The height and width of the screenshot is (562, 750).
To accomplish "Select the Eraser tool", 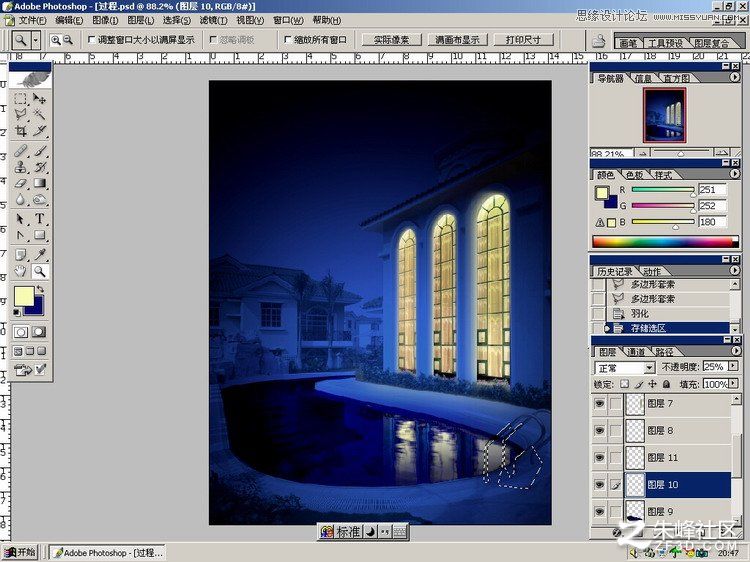I will tap(20, 183).
